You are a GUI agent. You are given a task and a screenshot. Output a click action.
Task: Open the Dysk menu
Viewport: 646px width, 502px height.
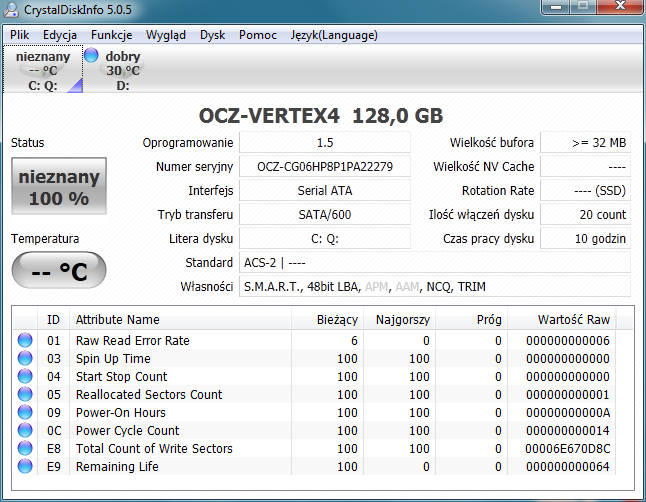pos(213,35)
